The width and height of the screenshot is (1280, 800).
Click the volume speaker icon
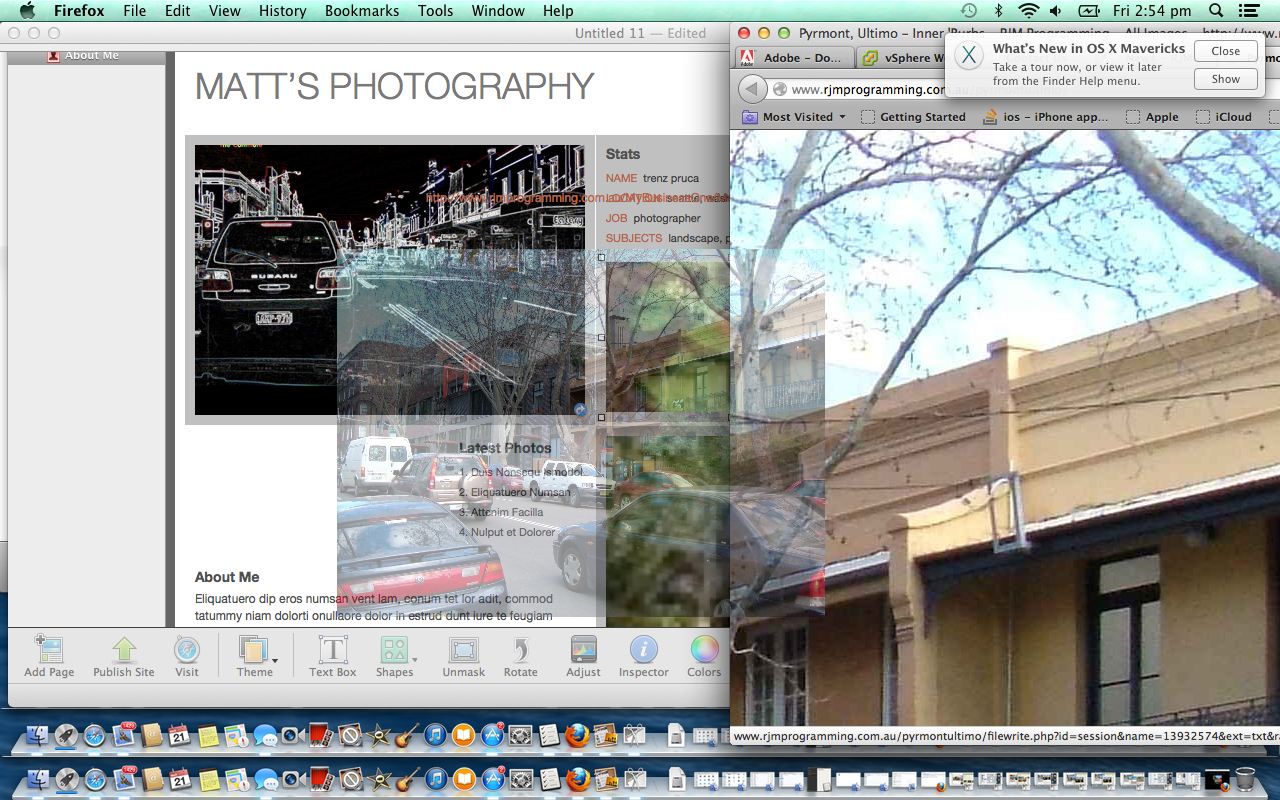tap(1056, 11)
